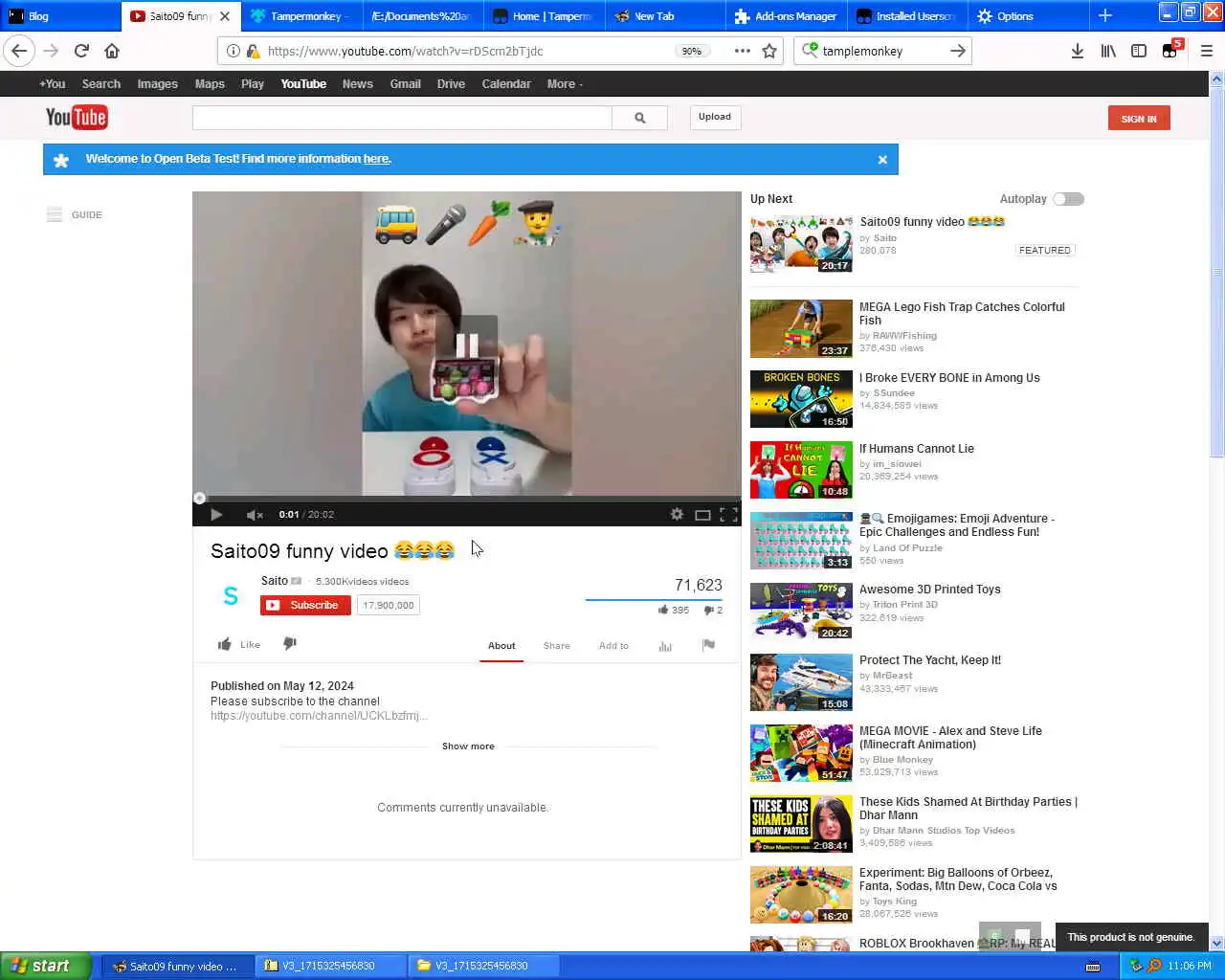
Task: Show site information icon in address bar
Action: [233, 51]
